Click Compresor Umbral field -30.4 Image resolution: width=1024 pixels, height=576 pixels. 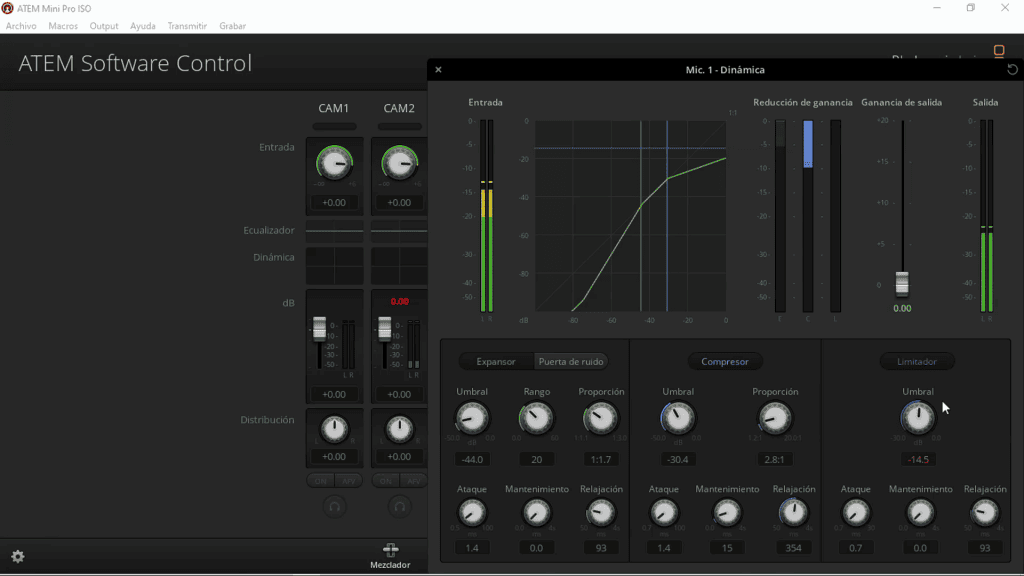(x=677, y=459)
